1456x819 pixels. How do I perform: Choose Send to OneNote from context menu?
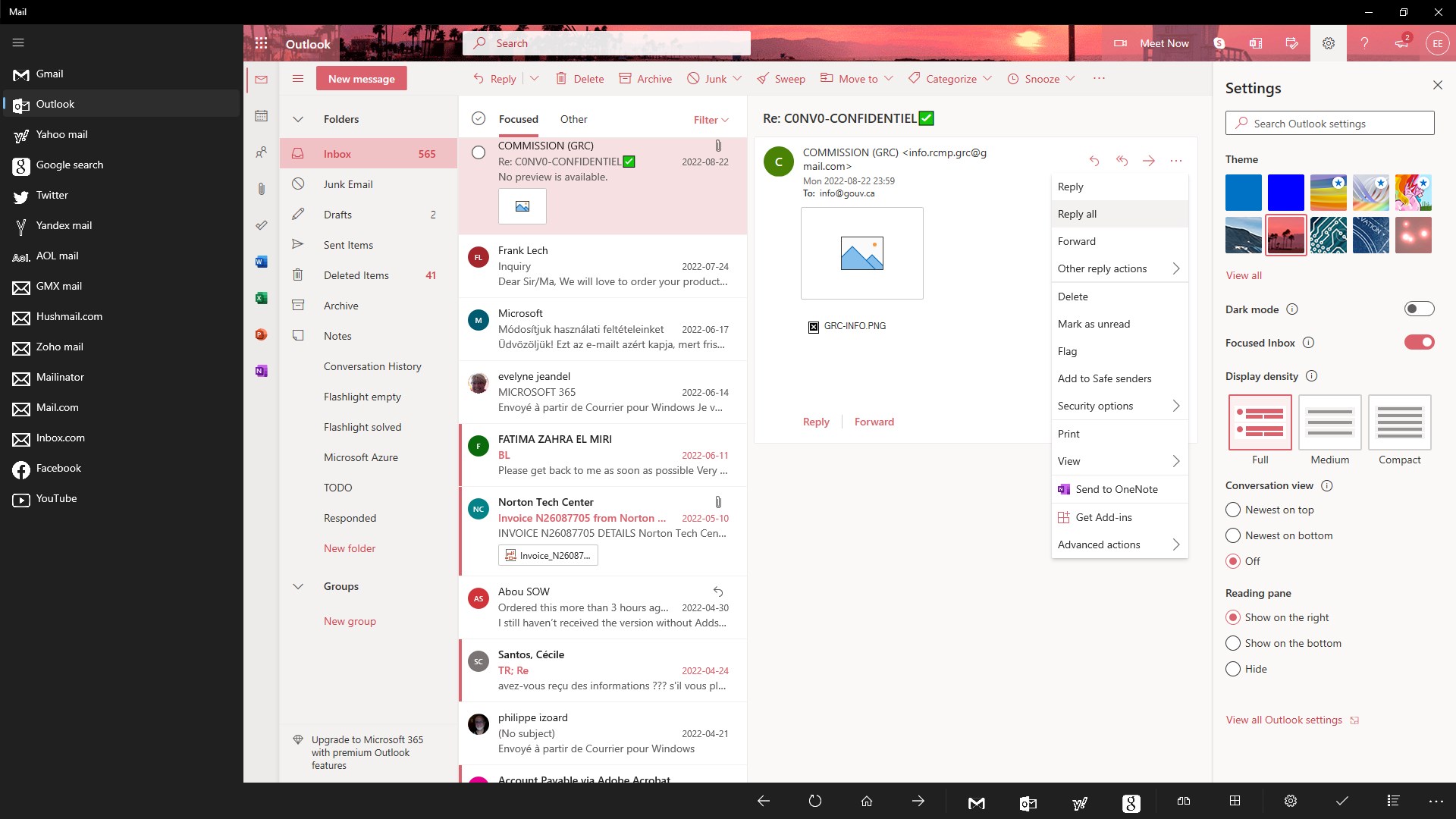1115,489
